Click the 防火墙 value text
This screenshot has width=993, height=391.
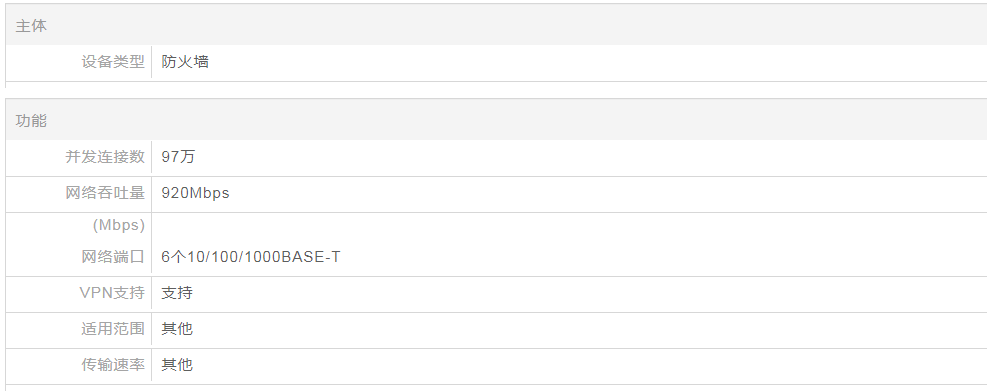tap(185, 62)
